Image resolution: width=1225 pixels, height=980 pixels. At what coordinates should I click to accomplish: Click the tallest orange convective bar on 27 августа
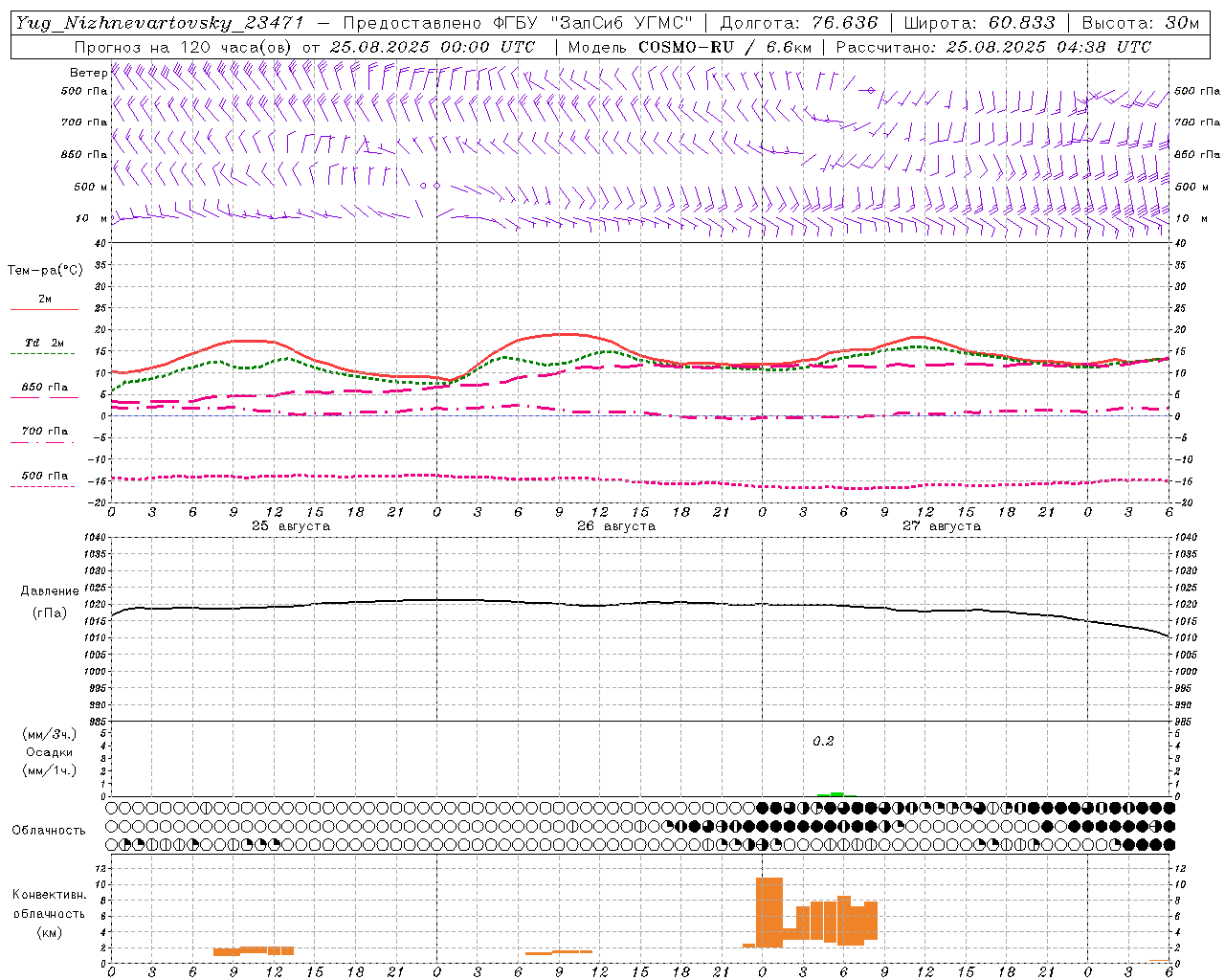[x=769, y=912]
